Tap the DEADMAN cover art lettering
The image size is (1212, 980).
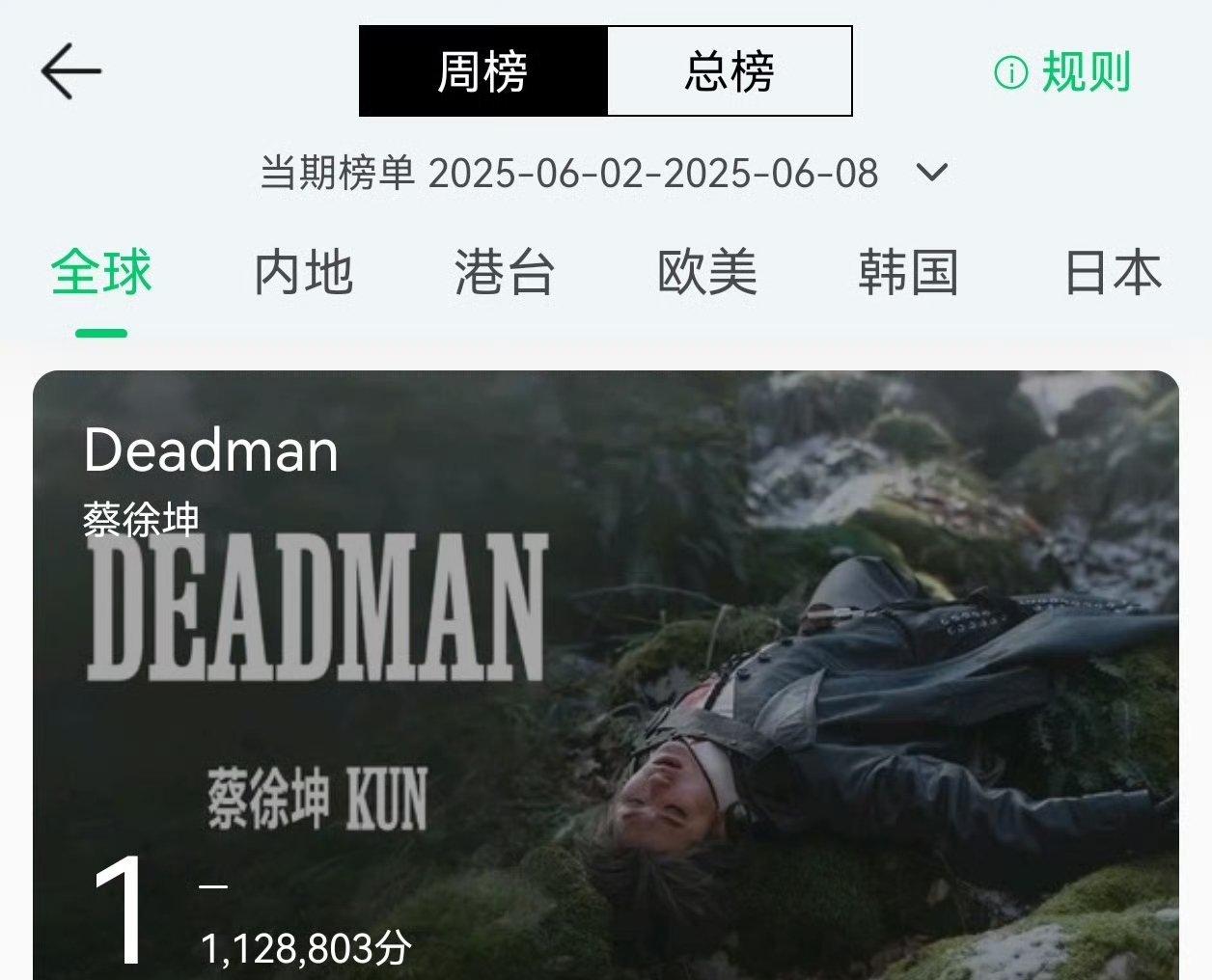(318, 608)
